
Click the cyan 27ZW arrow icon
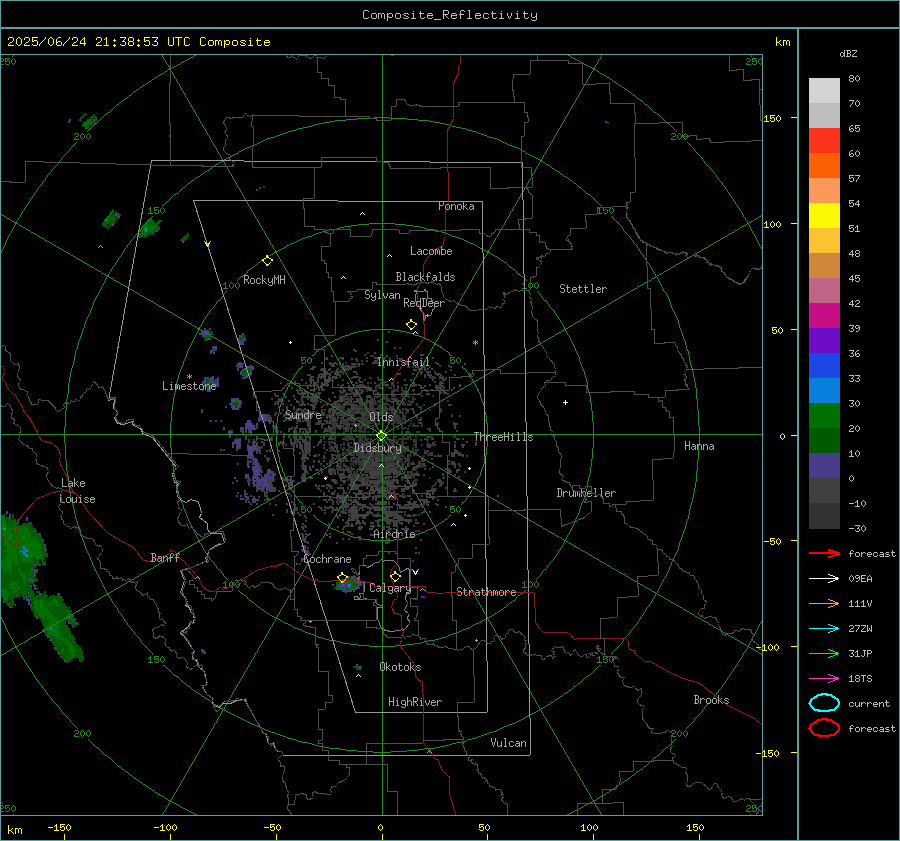tap(824, 629)
